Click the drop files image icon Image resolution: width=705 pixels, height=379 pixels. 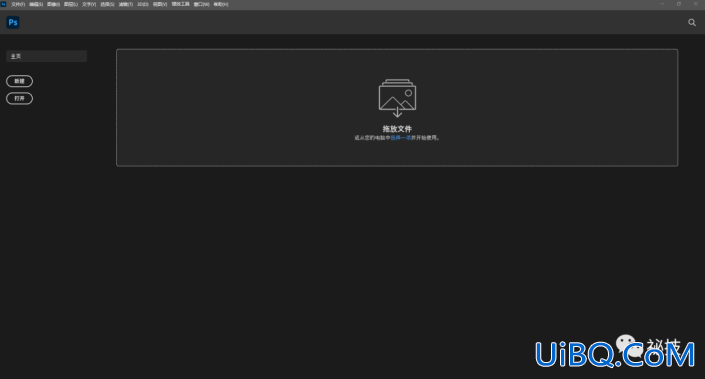click(x=397, y=98)
